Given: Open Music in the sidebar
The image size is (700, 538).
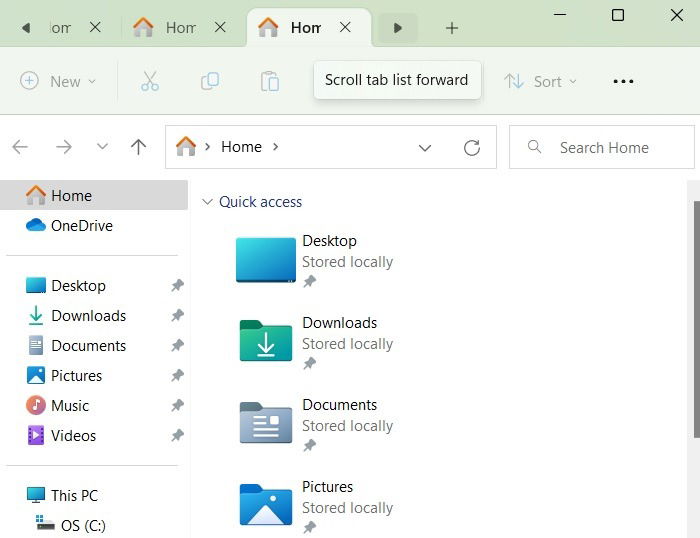Looking at the screenshot, I should (70, 405).
